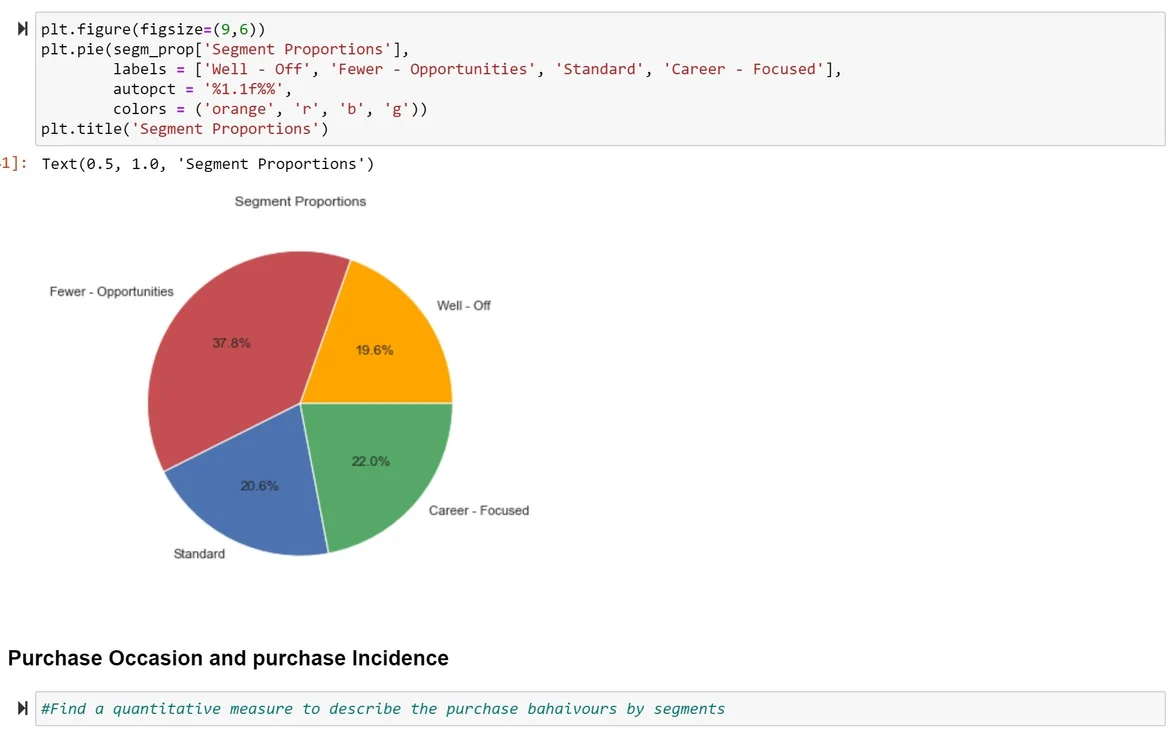Image resolution: width=1170 pixels, height=732 pixels.
Task: Focus the '#Find a quantitative measure' cell
Action: [x=600, y=709]
